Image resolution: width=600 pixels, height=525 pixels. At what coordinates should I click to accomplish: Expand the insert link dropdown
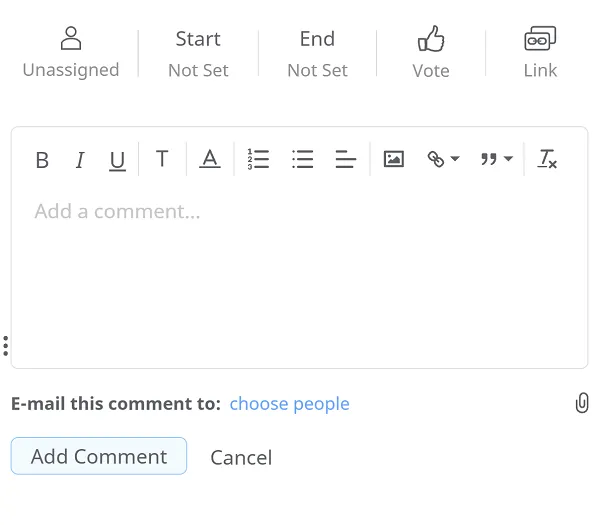pyautogui.click(x=443, y=159)
